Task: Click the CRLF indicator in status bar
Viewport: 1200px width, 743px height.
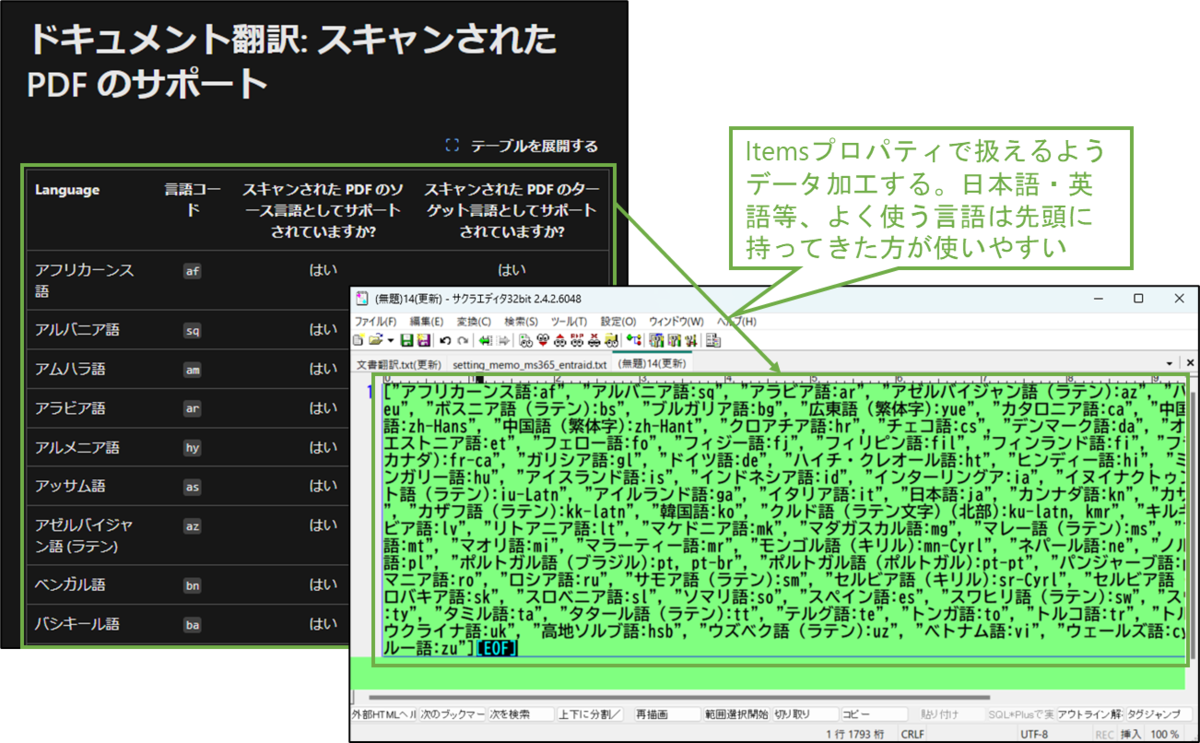Action: point(913,734)
